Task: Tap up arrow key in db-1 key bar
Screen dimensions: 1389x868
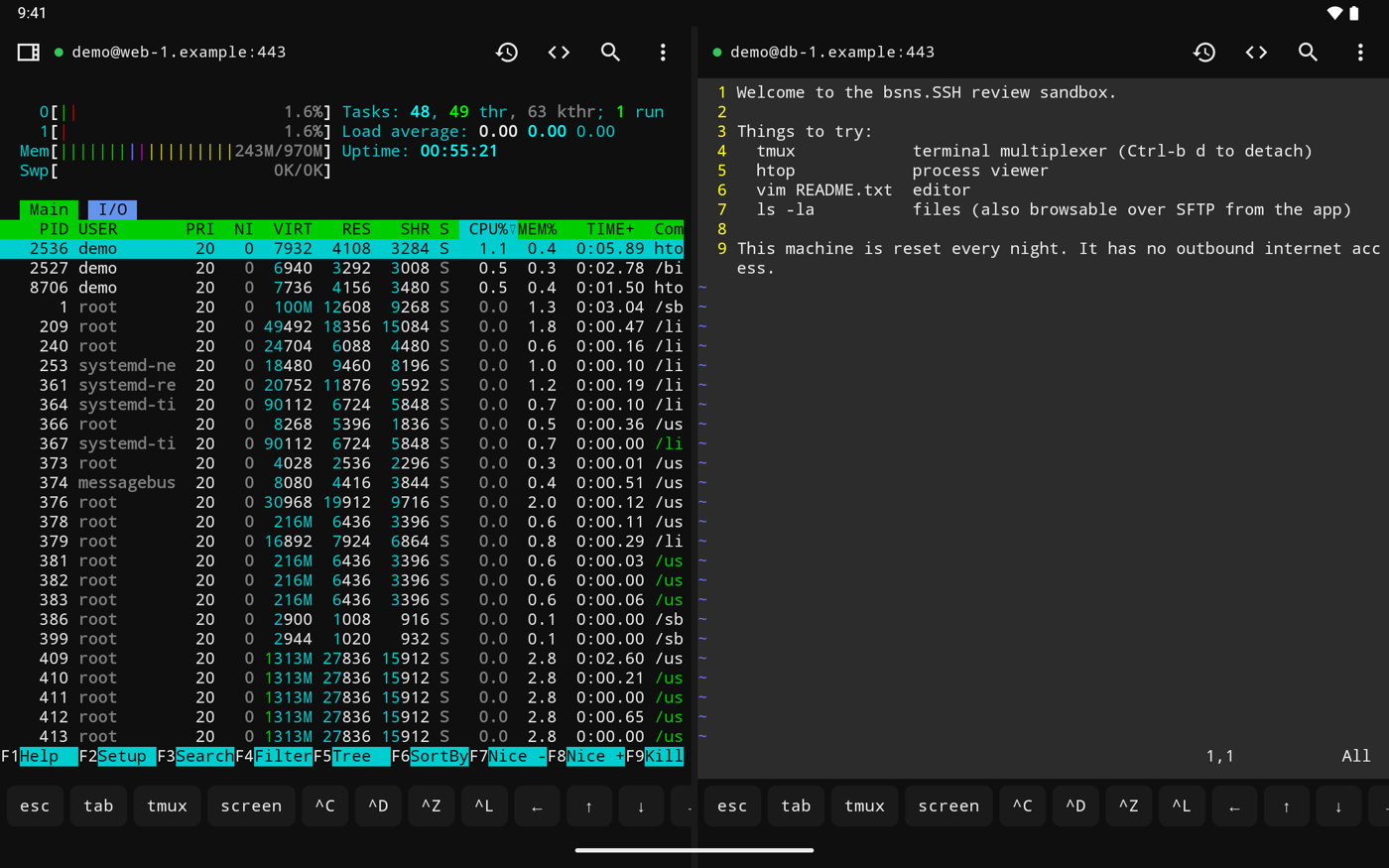Action: 1287,806
